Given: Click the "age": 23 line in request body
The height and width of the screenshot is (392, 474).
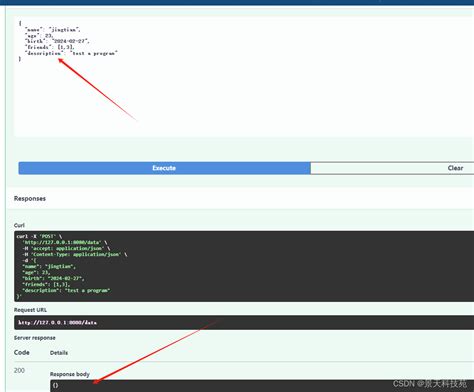Looking at the screenshot, I should point(39,35).
